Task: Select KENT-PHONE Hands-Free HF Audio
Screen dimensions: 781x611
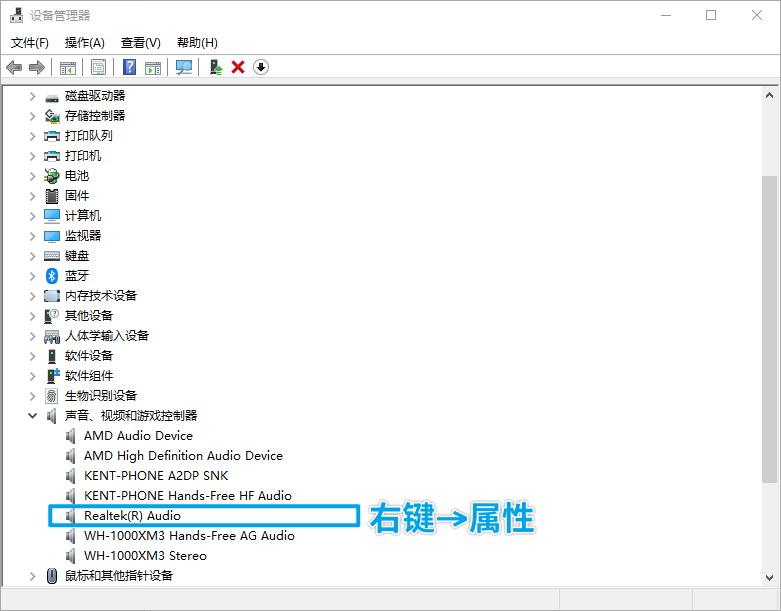Action: pyautogui.click(x=188, y=495)
